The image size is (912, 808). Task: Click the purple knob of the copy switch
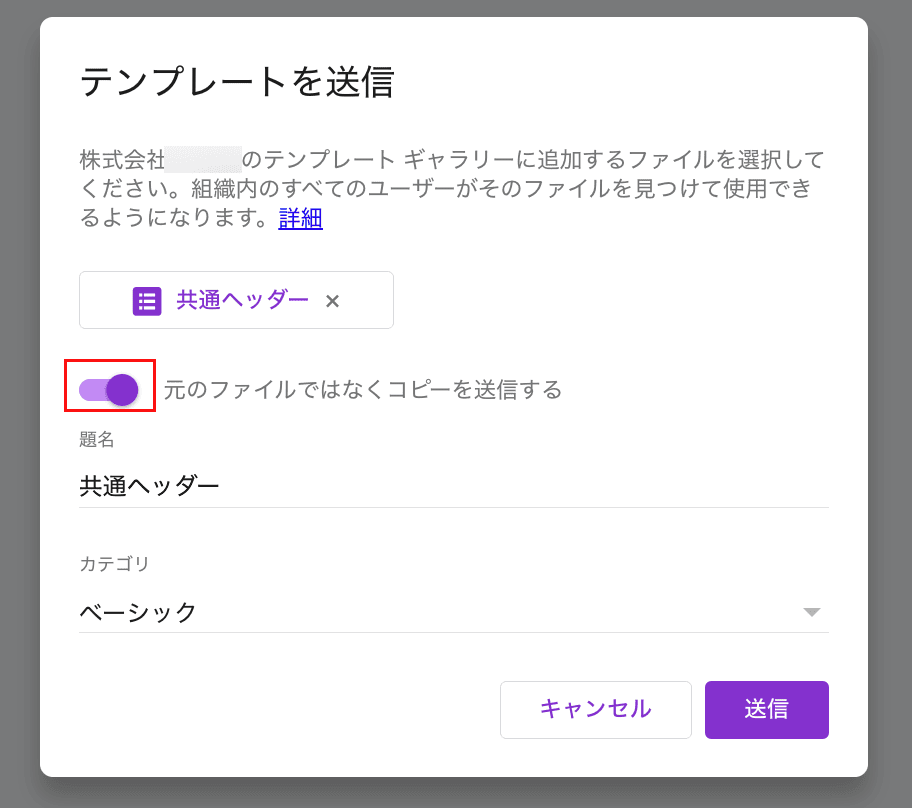pos(122,389)
